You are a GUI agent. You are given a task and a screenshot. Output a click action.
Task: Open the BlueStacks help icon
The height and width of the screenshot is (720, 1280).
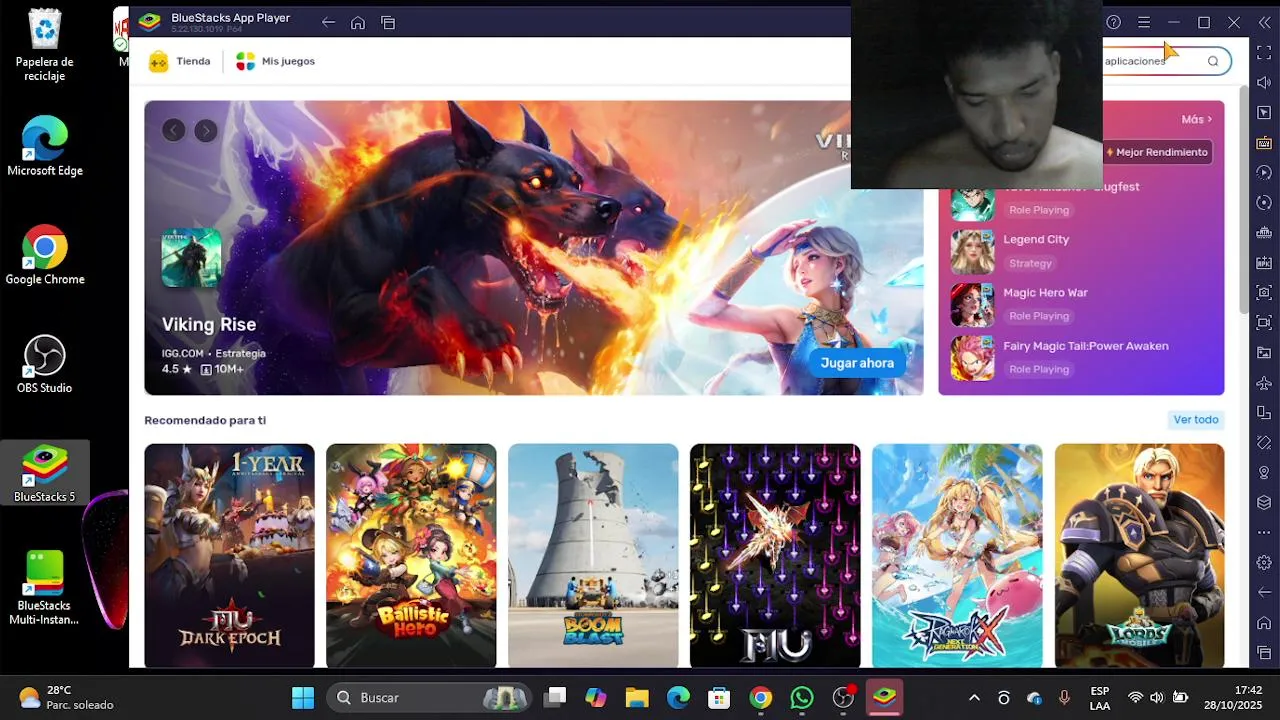pos(1114,22)
